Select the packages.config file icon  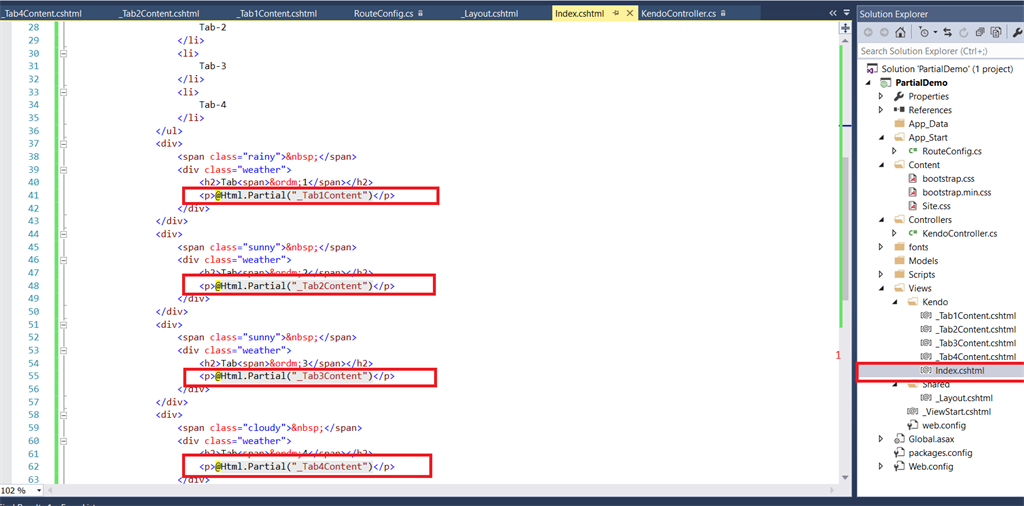[899, 453]
